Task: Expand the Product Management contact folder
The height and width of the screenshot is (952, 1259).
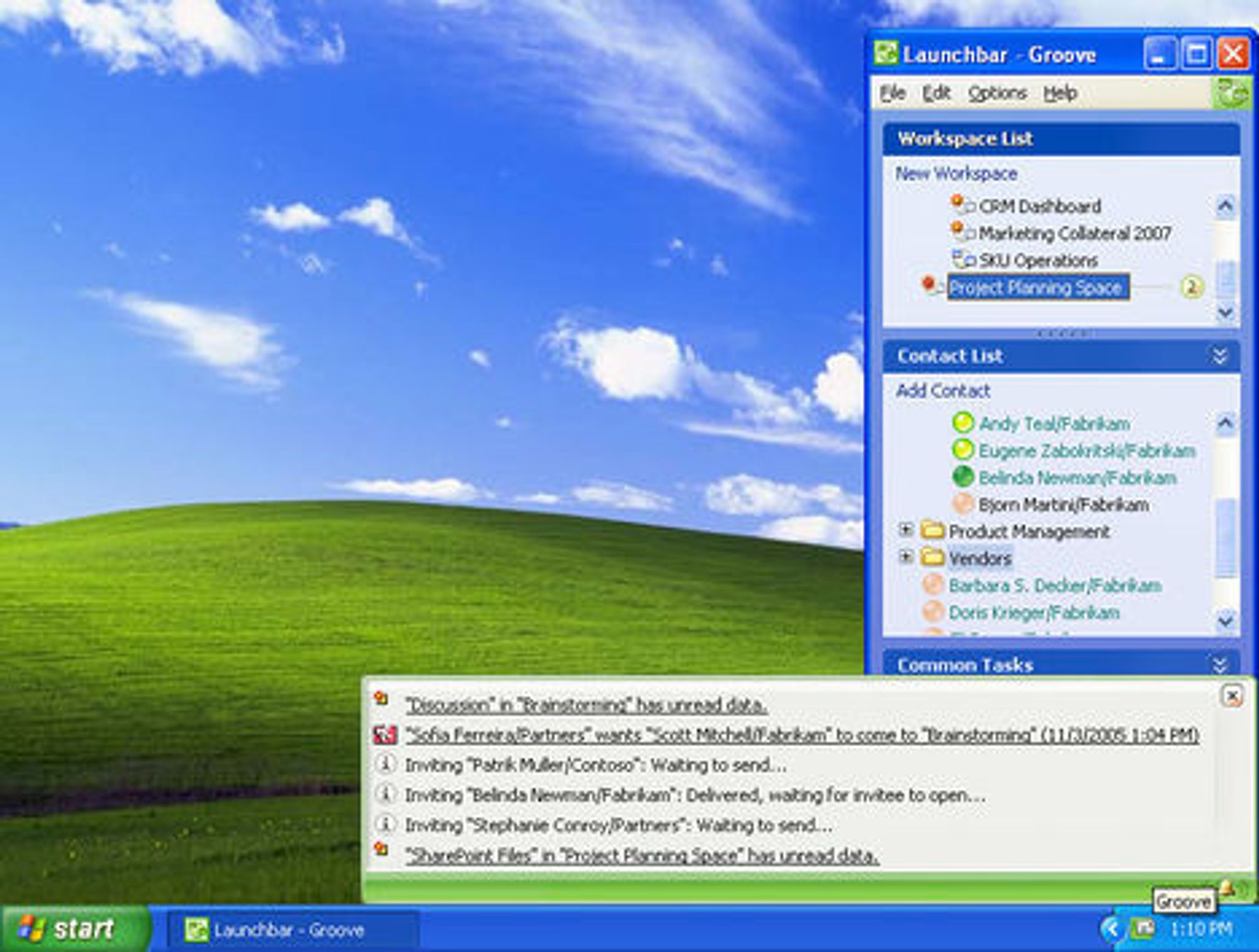Action: pos(906,530)
